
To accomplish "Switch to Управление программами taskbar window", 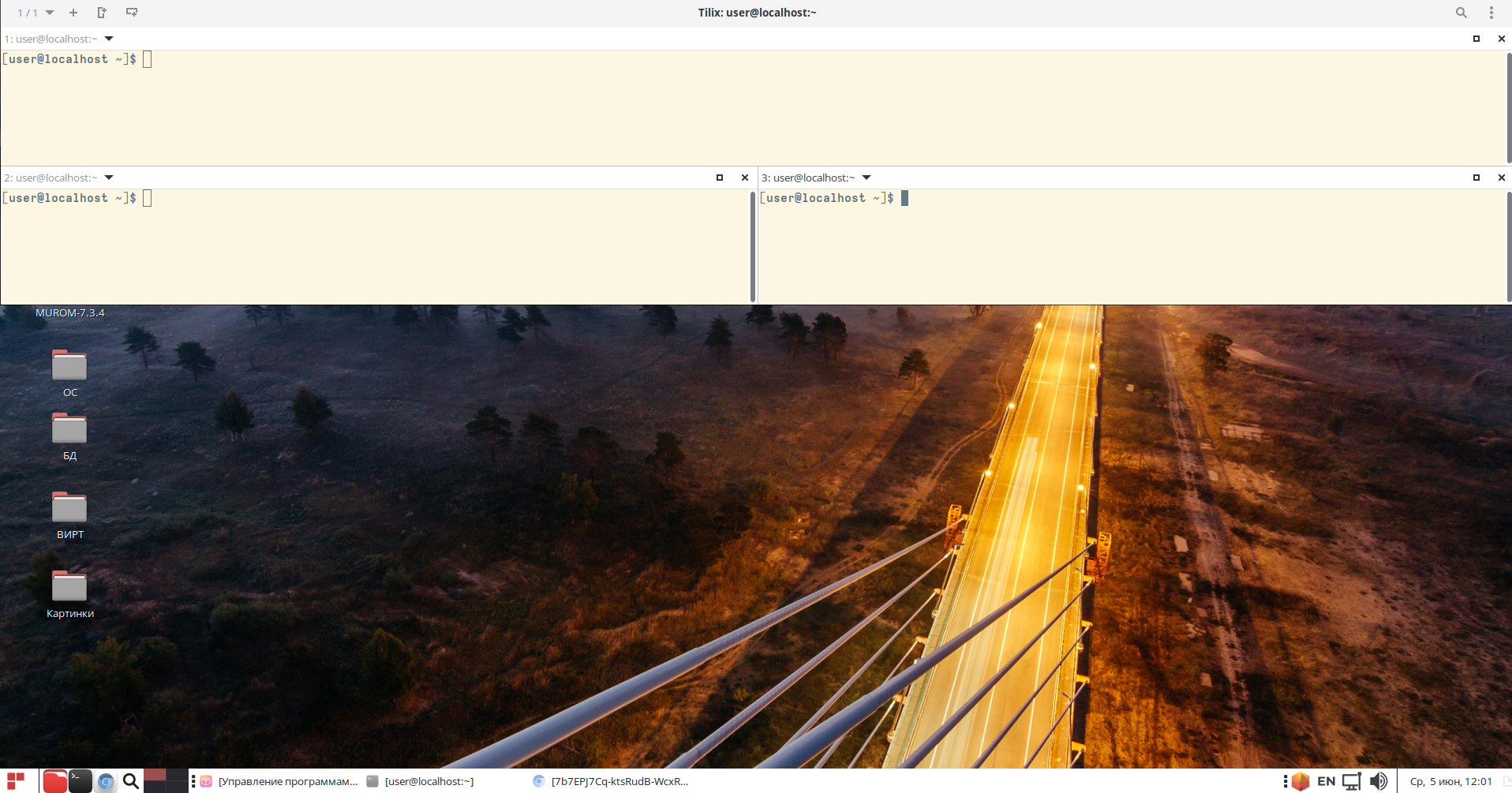I will [x=279, y=781].
